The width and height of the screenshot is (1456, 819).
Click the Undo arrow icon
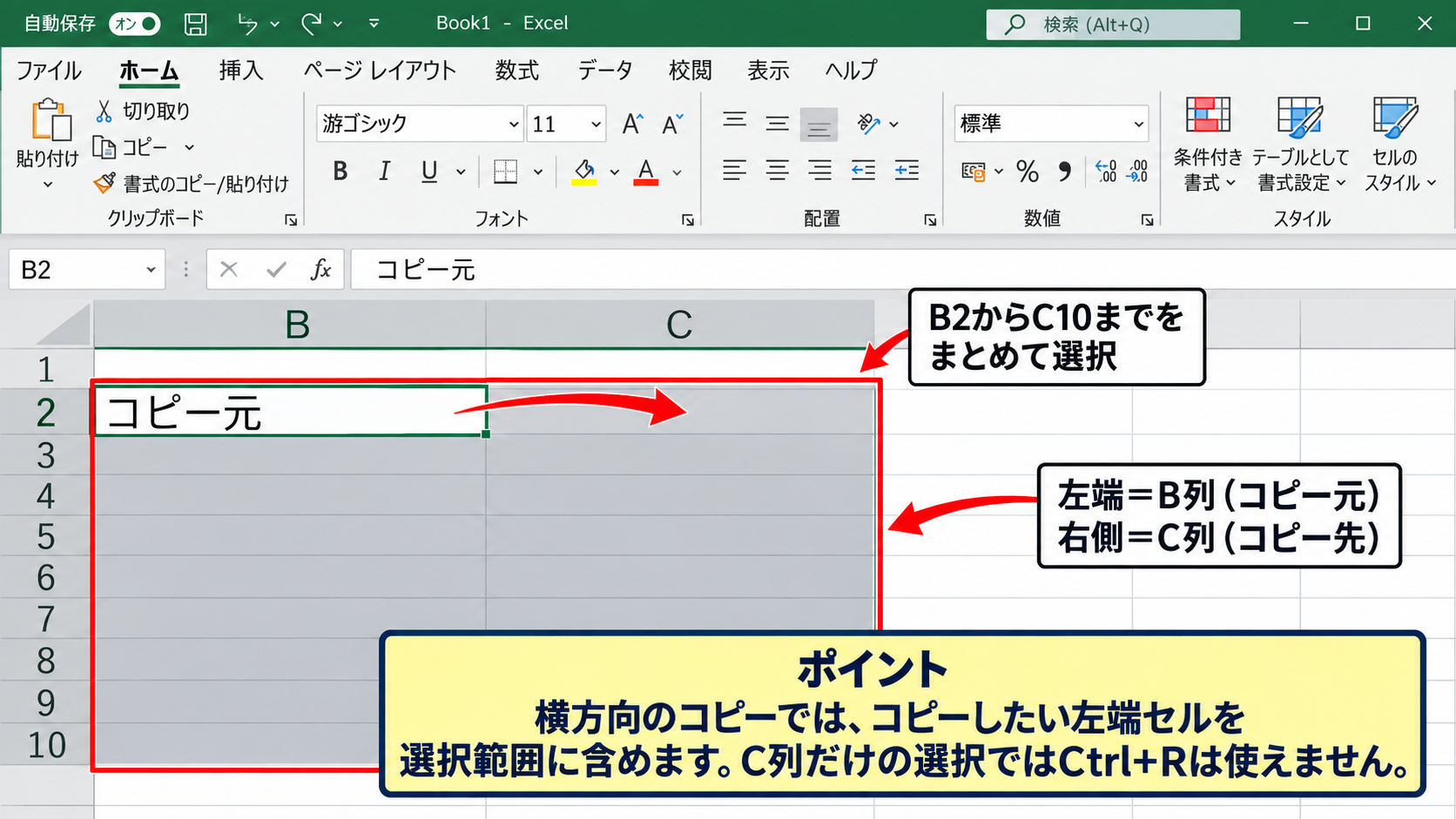point(248,23)
